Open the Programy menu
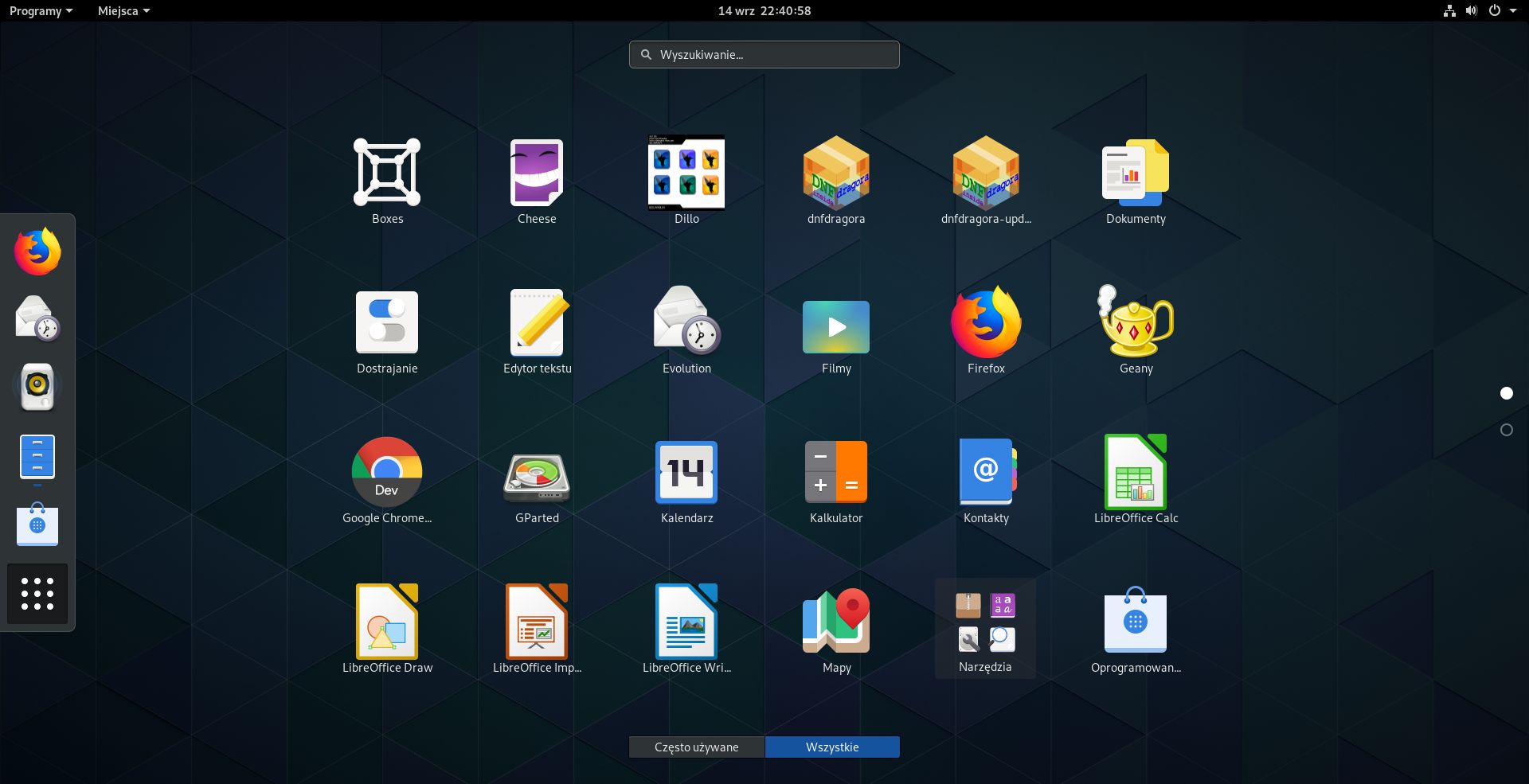The width and height of the screenshot is (1529, 784). click(x=41, y=11)
